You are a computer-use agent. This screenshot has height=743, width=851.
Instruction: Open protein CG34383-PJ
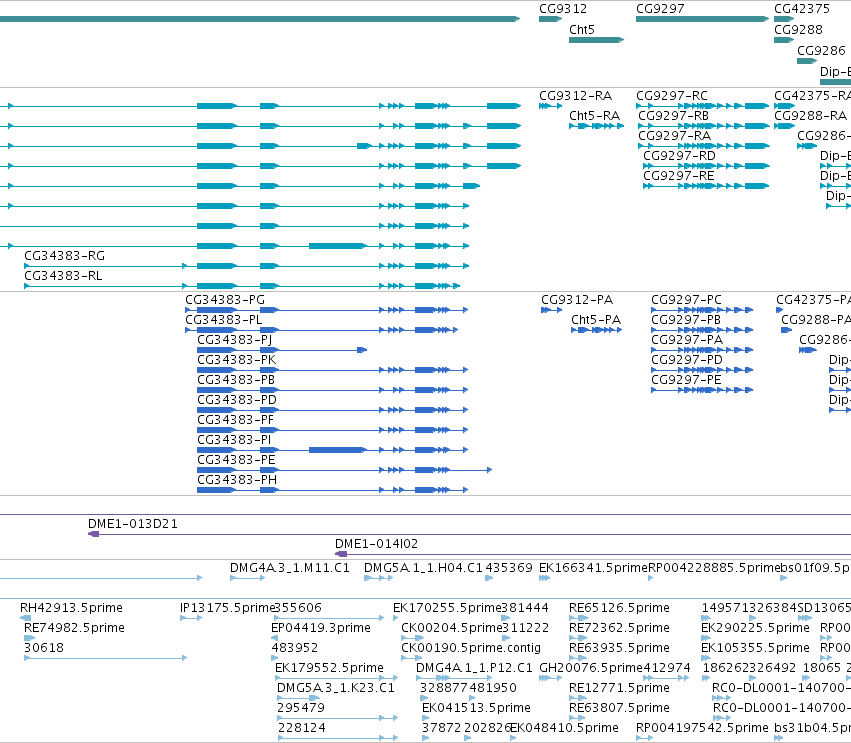[x=282, y=350]
